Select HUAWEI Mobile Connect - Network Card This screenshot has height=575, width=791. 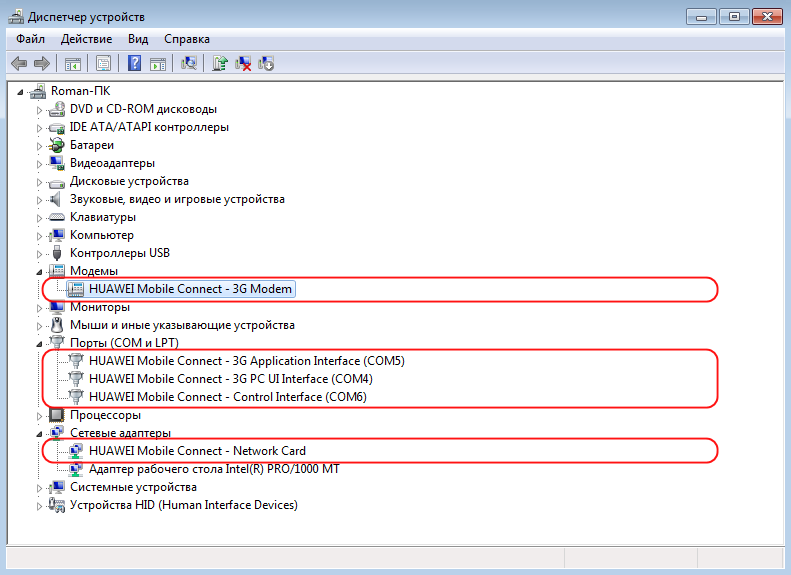[x=197, y=451]
